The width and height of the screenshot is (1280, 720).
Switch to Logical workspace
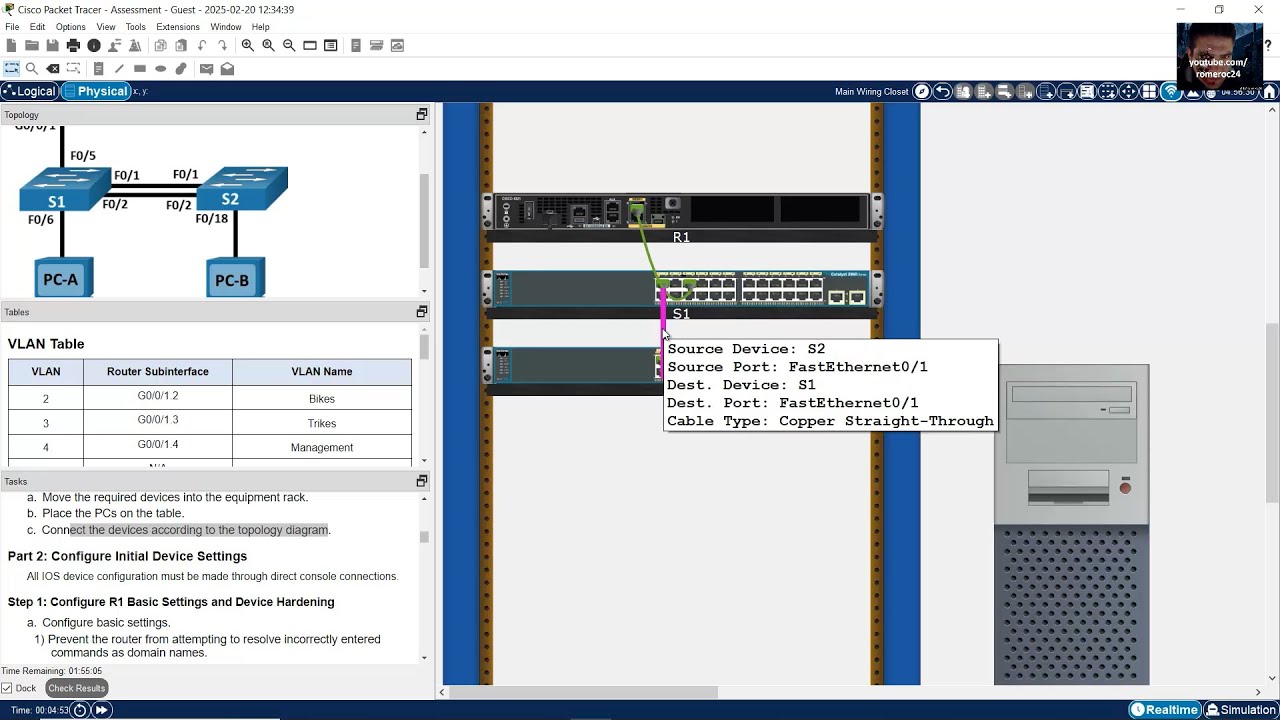(x=29, y=91)
